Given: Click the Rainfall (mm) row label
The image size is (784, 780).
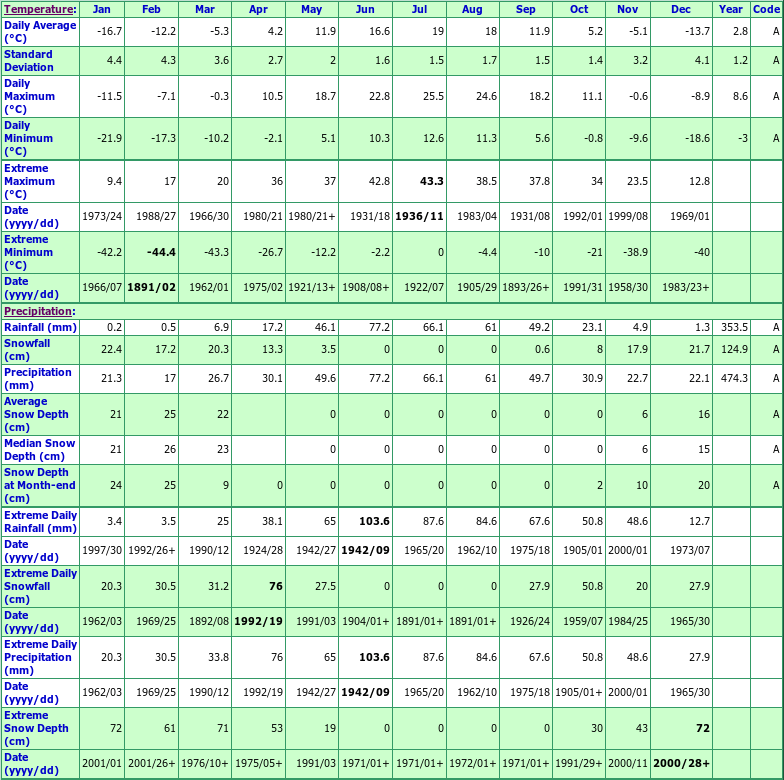Looking at the screenshot, I should pyautogui.click(x=40, y=327).
